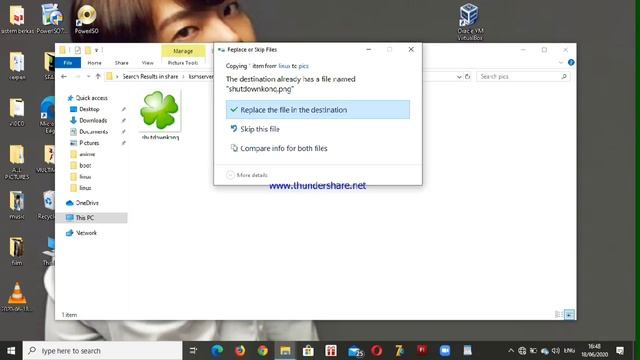Image resolution: width=640 pixels, height=360 pixels.
Task: Go back in File Explorer
Action: point(64,76)
